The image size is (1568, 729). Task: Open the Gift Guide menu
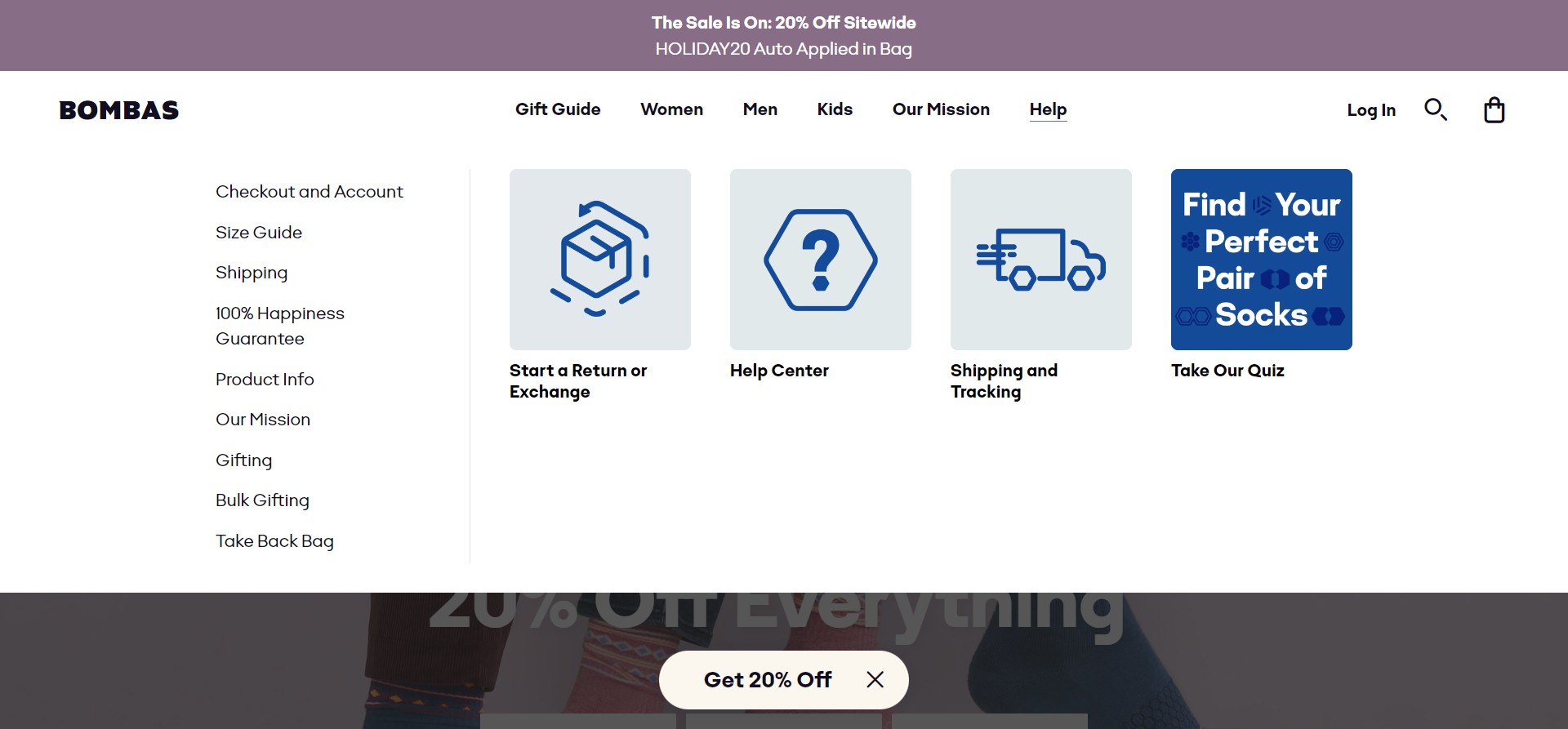[558, 109]
